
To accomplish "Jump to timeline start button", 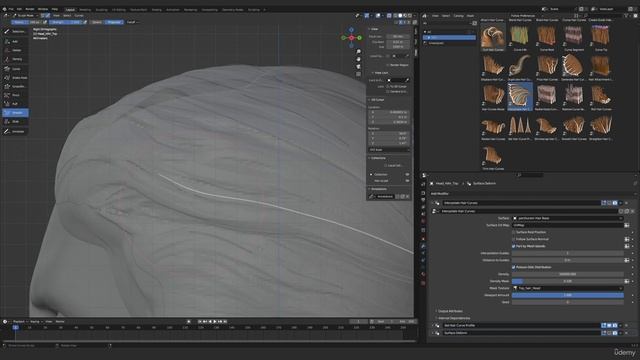I will pyautogui.click(x=200, y=322).
